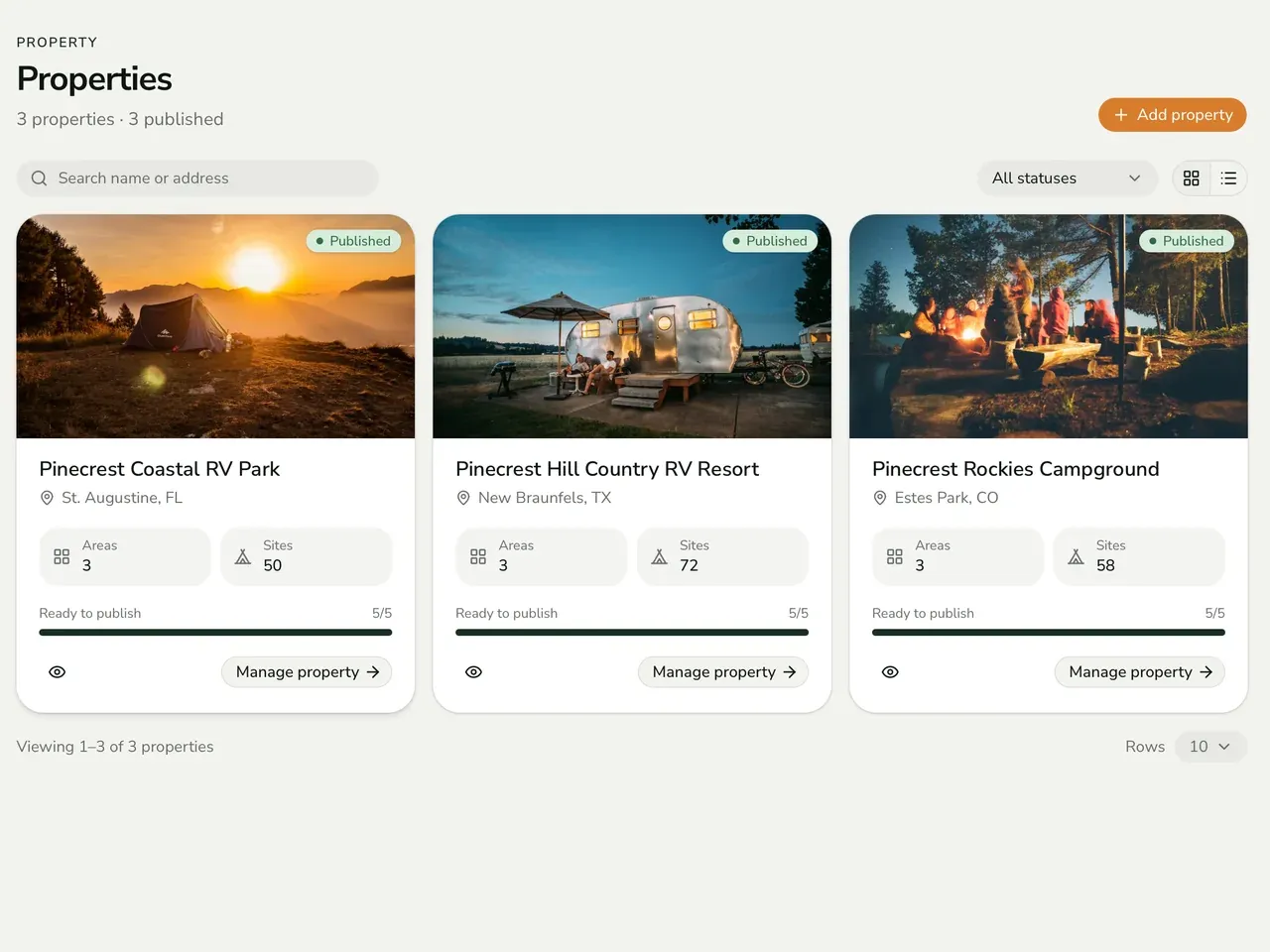Open the Pinecrest Coastal RV Park sunset tent photo
Screen dimensions: 1270x952
(x=215, y=326)
